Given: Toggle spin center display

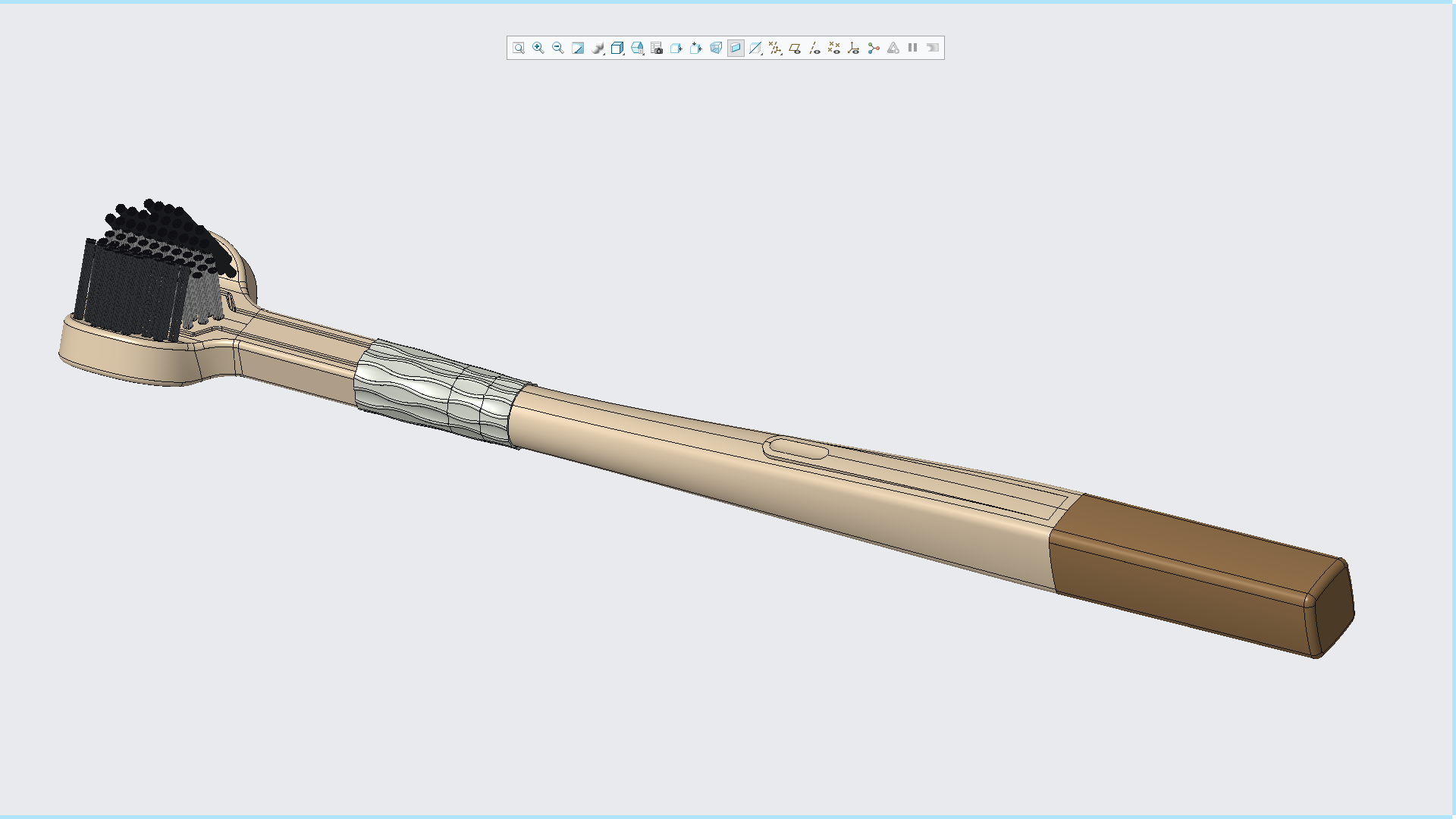Looking at the screenshot, I should pyautogui.click(x=874, y=48).
